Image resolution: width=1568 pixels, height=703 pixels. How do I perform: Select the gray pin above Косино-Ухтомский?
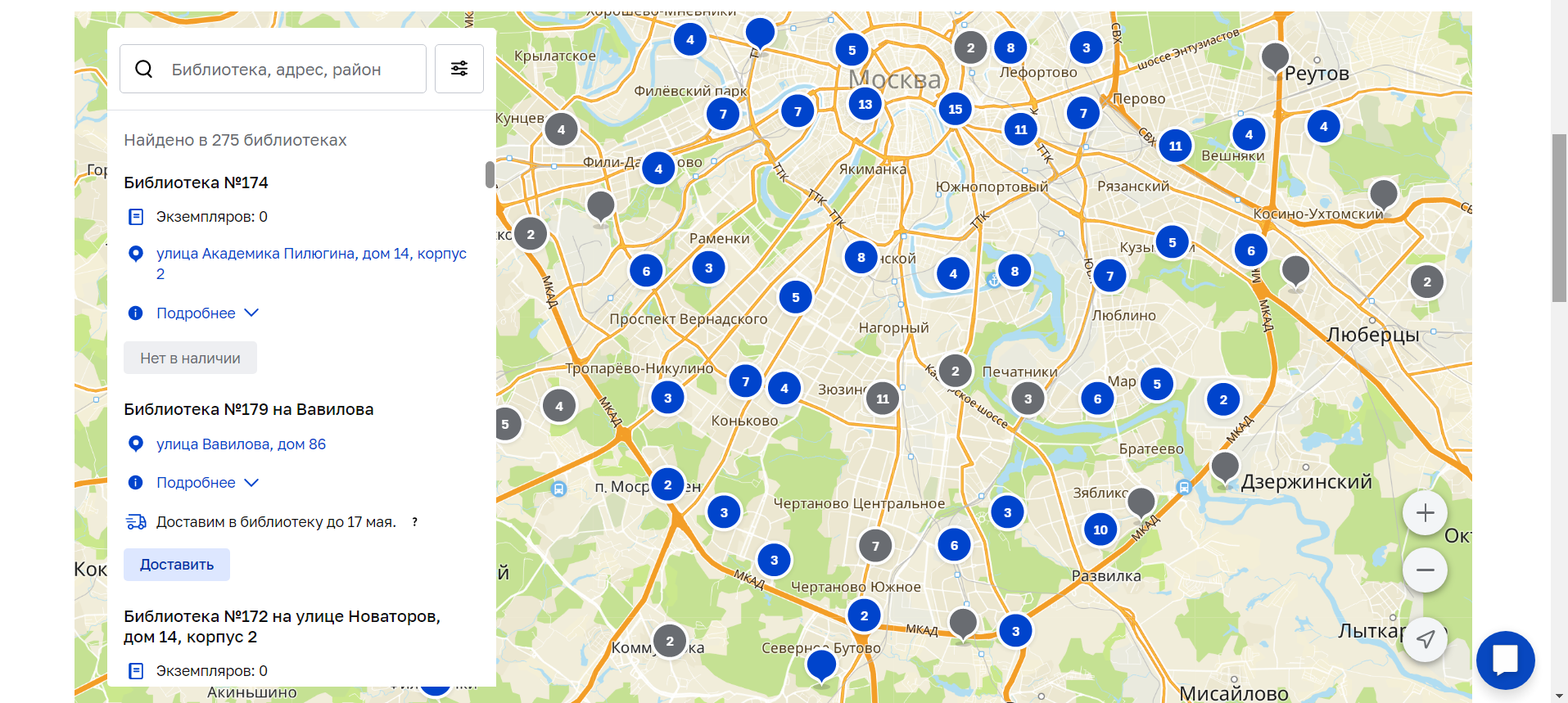[x=1384, y=196]
